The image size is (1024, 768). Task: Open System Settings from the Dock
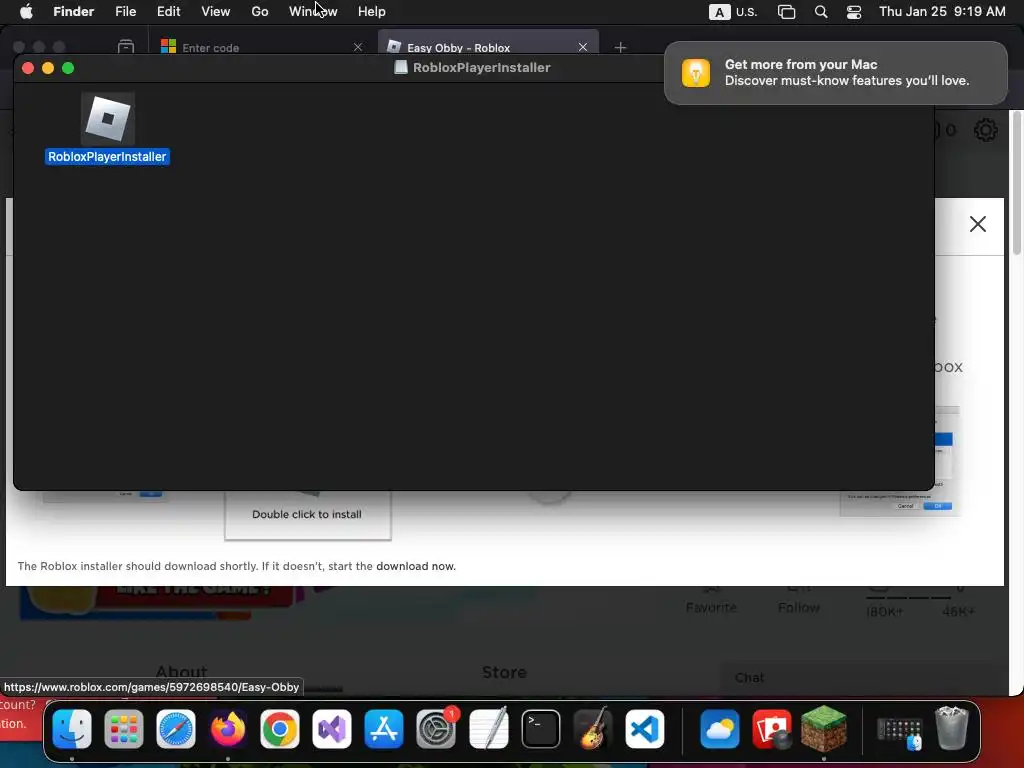[x=436, y=729]
